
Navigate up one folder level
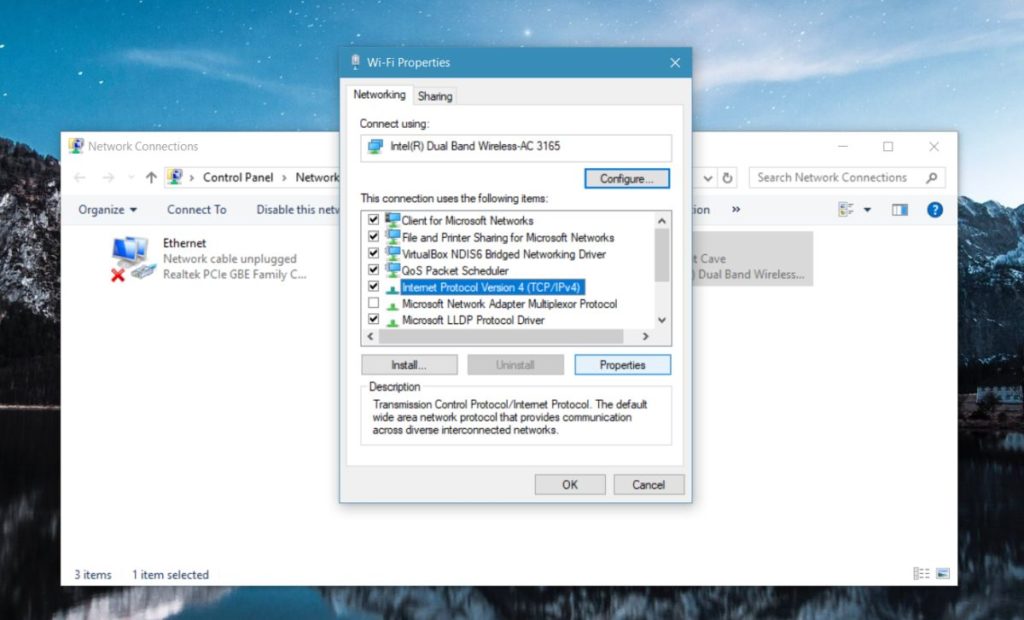click(x=149, y=177)
